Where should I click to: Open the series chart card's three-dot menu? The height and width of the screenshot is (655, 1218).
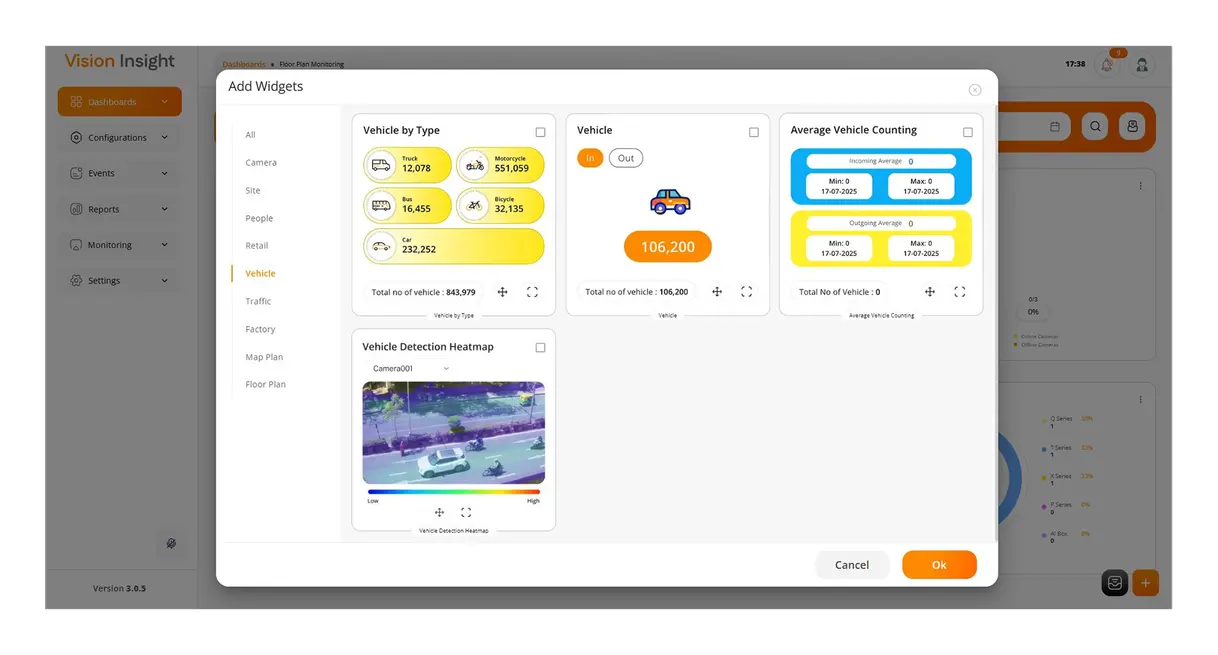pos(1141,400)
